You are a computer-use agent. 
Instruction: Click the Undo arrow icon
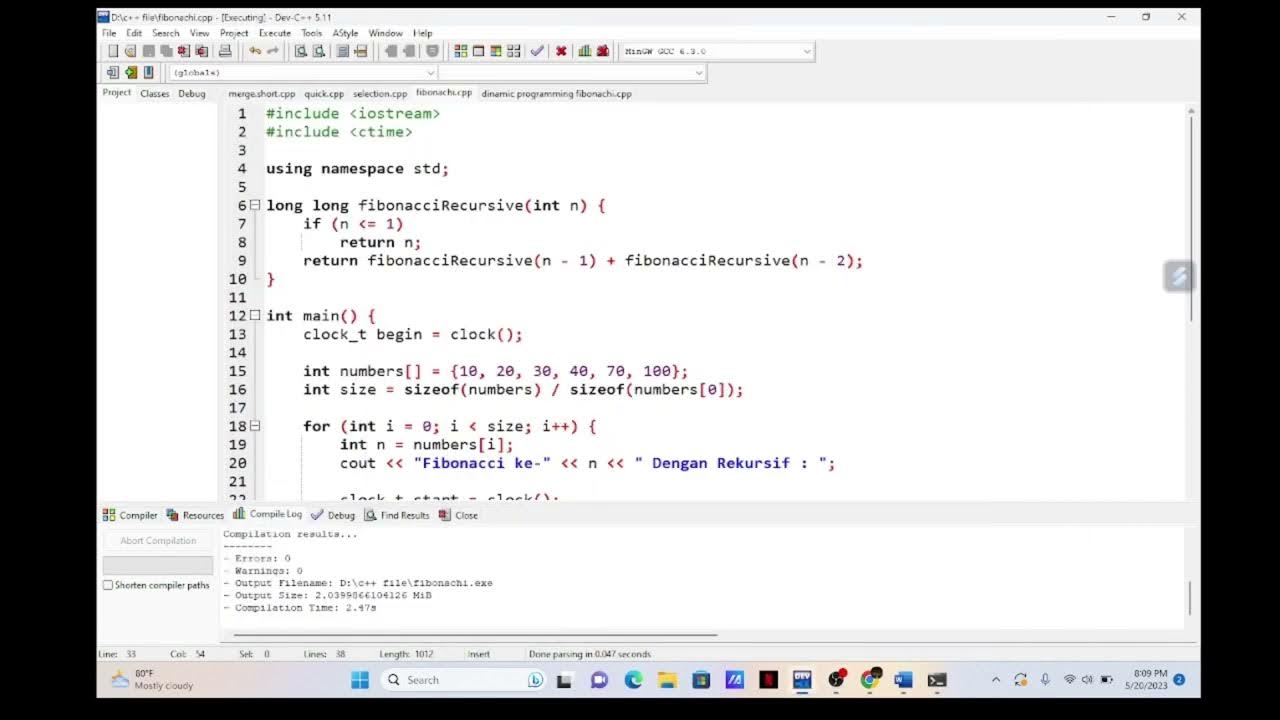(x=255, y=51)
